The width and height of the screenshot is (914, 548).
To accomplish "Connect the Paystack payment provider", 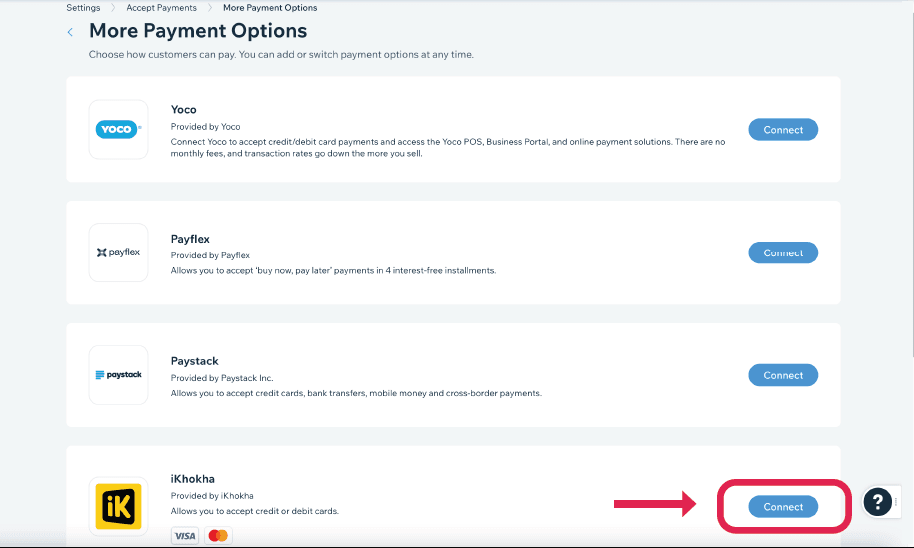I will point(783,375).
